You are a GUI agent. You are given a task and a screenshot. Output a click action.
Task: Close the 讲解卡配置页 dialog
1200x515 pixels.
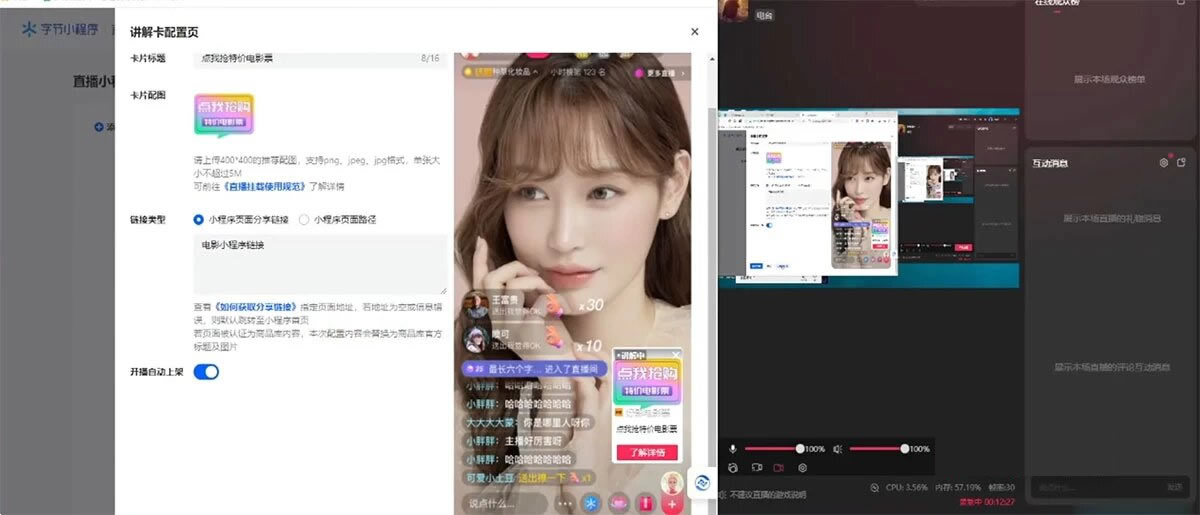[695, 33]
